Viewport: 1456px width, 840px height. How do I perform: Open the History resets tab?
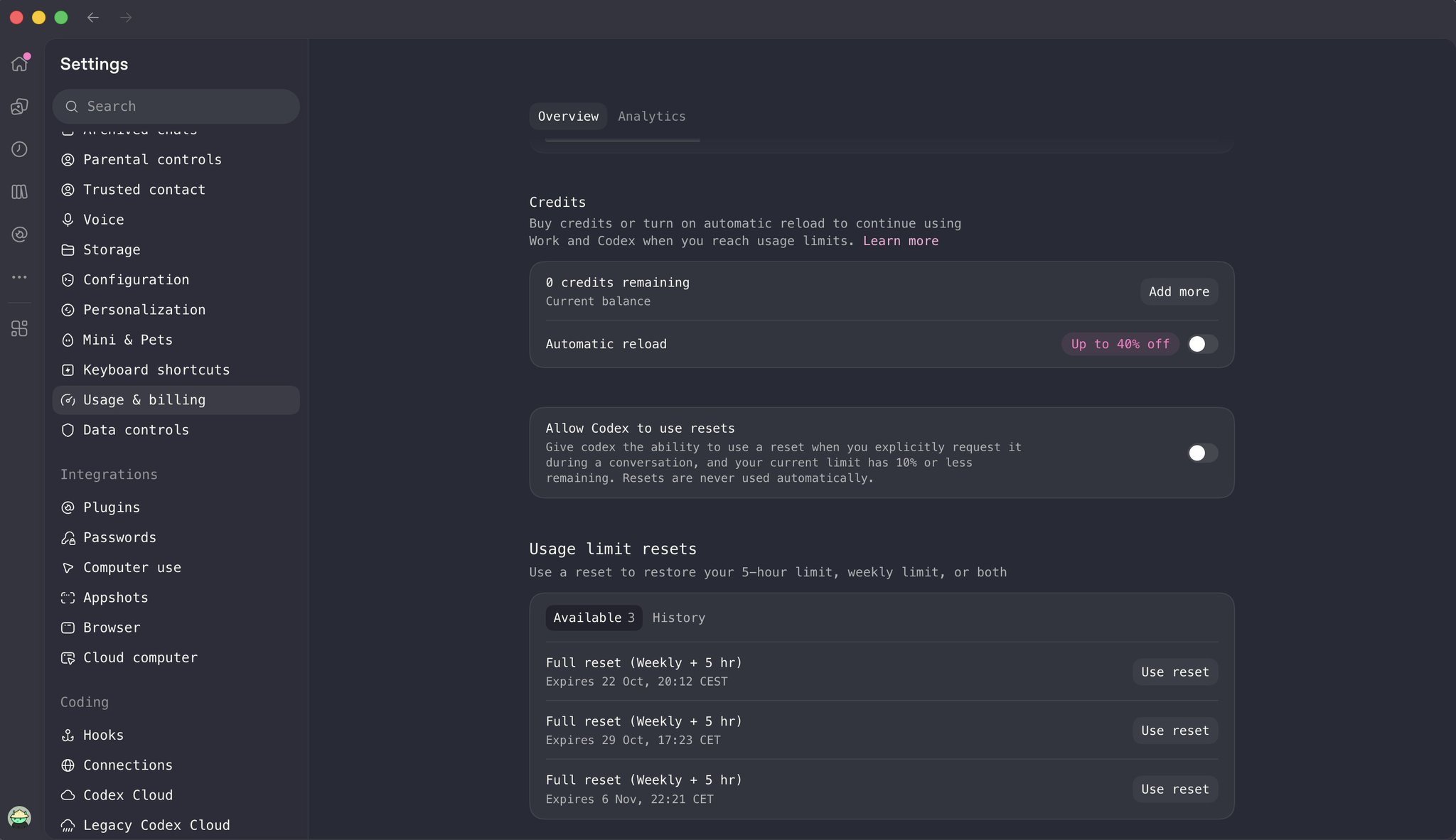[679, 618]
